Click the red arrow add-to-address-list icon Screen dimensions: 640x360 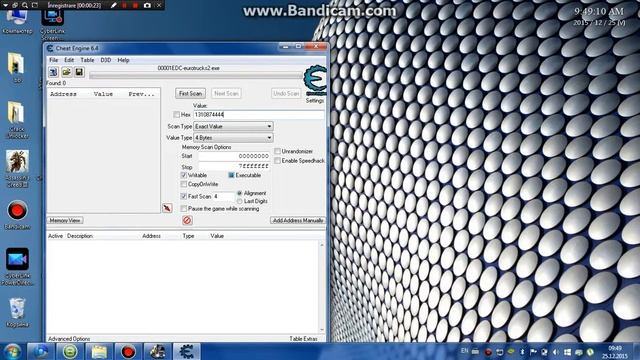167,208
